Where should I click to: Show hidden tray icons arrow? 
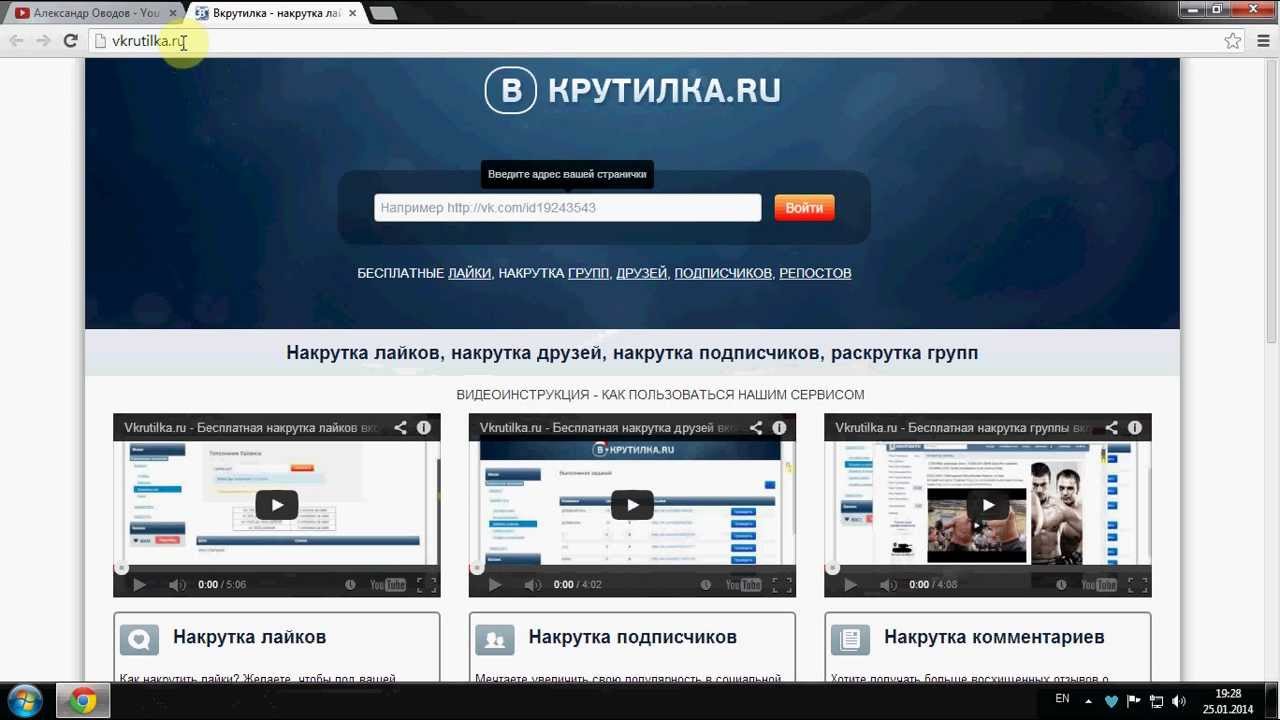(x=1088, y=701)
